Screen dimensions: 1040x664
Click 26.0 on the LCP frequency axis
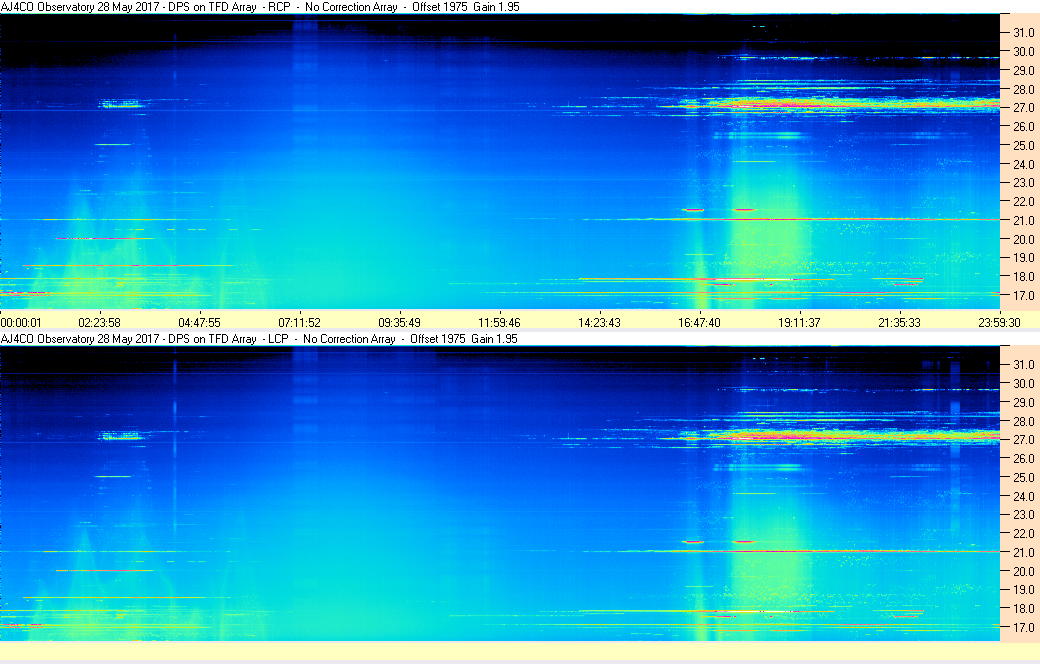click(x=1023, y=458)
